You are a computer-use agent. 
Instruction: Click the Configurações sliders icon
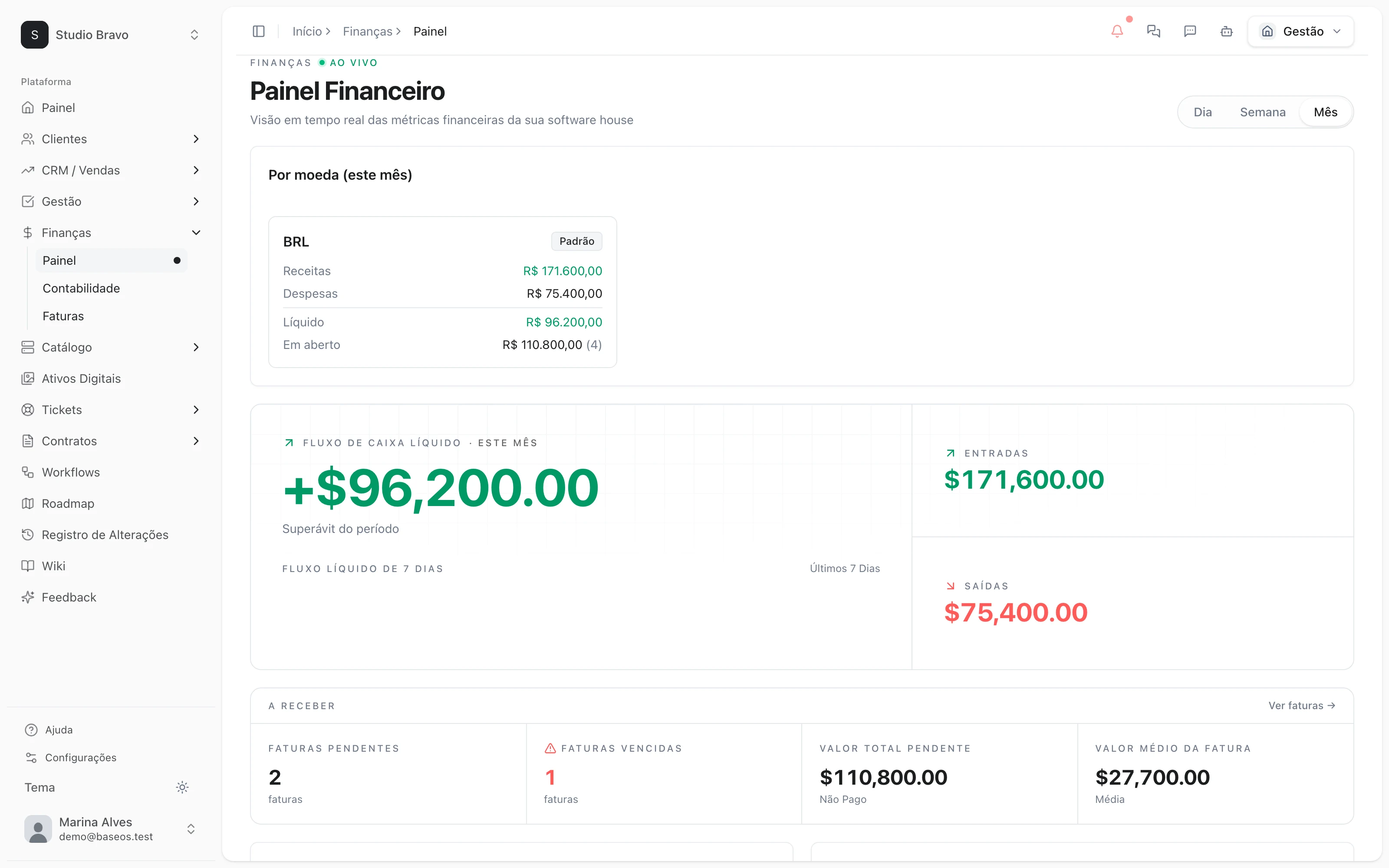click(31, 758)
